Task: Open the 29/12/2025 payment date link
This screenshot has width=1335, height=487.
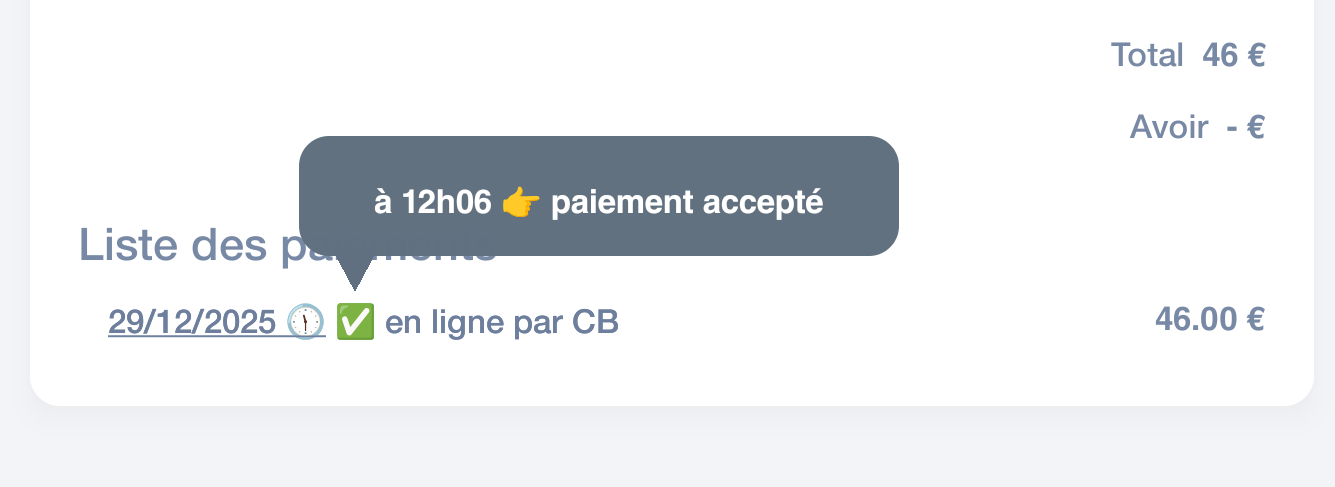Action: coord(192,322)
